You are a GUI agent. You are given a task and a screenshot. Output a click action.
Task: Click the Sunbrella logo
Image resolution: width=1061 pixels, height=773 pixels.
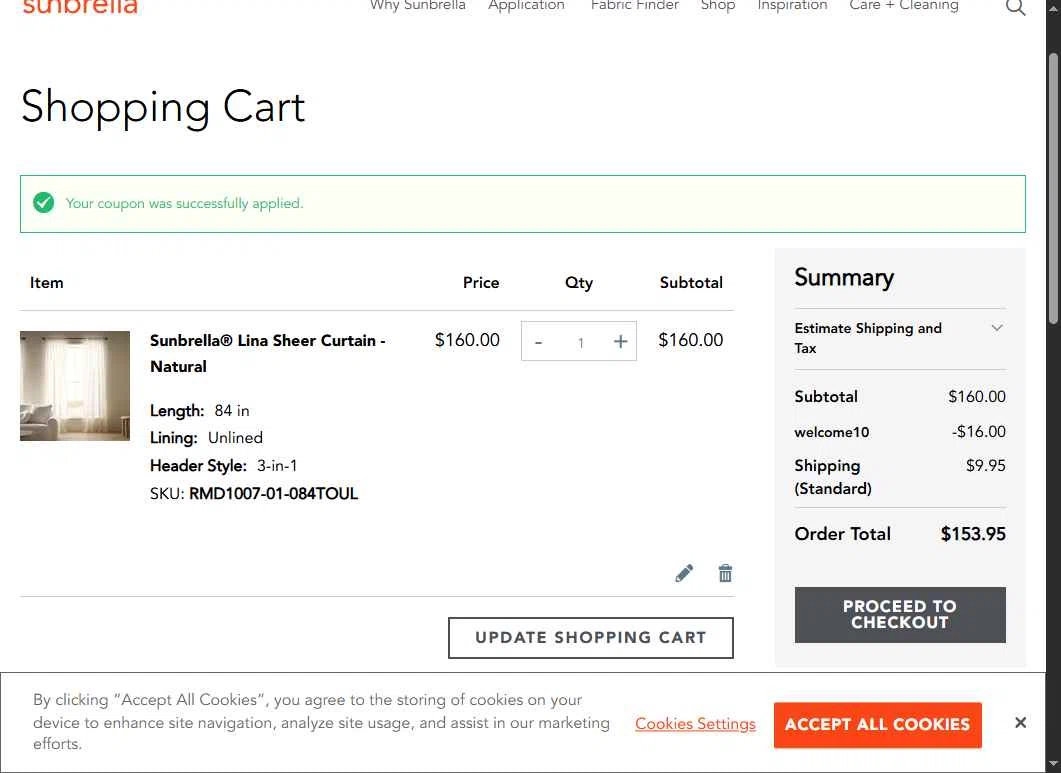click(x=80, y=7)
